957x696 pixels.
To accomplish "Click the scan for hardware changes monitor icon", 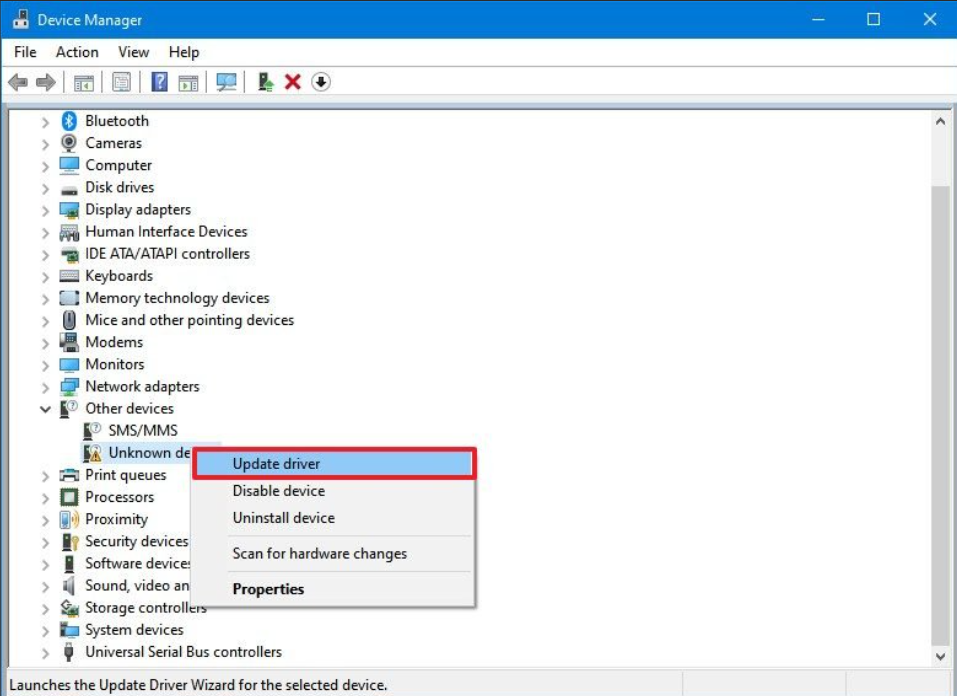I will click(x=227, y=82).
